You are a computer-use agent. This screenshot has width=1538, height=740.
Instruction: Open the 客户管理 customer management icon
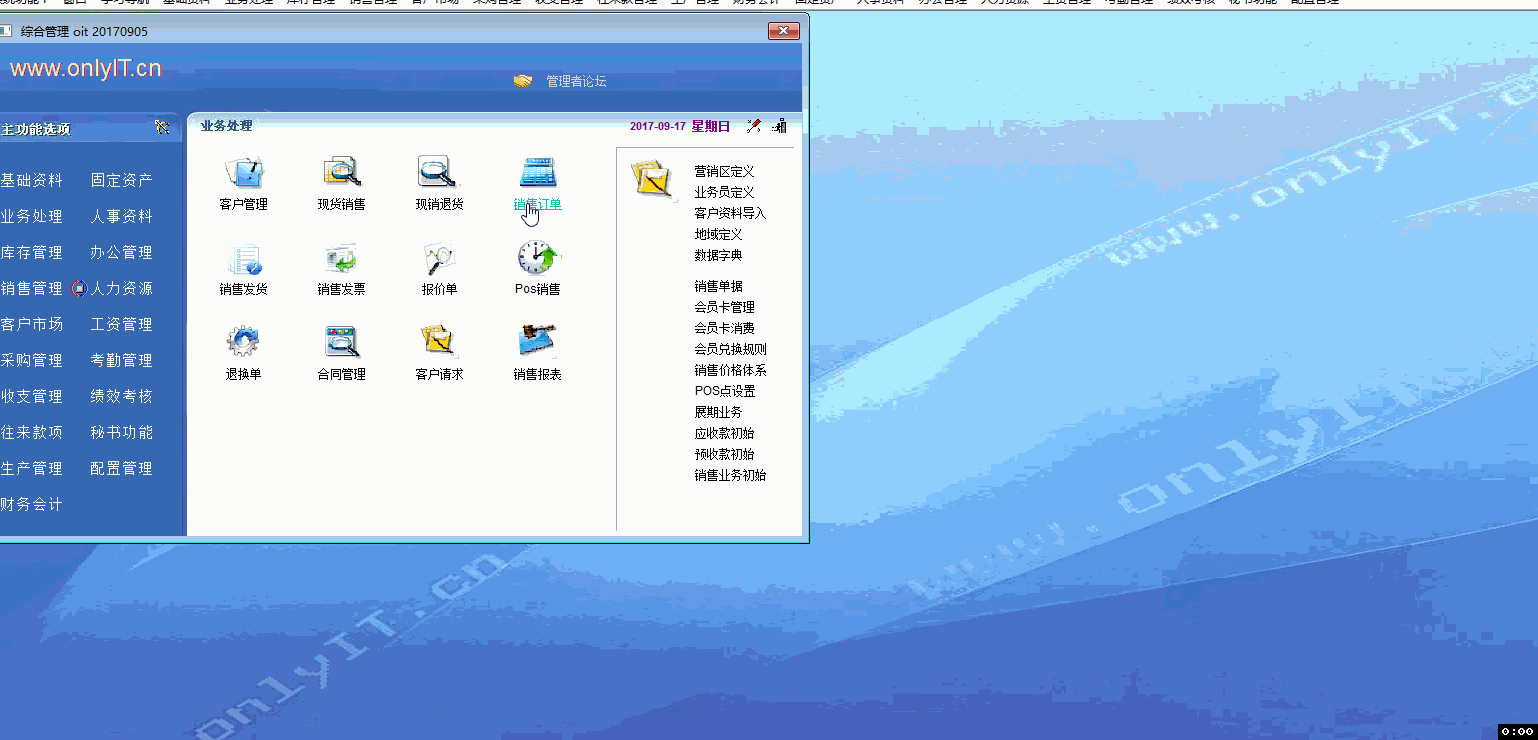click(x=243, y=173)
